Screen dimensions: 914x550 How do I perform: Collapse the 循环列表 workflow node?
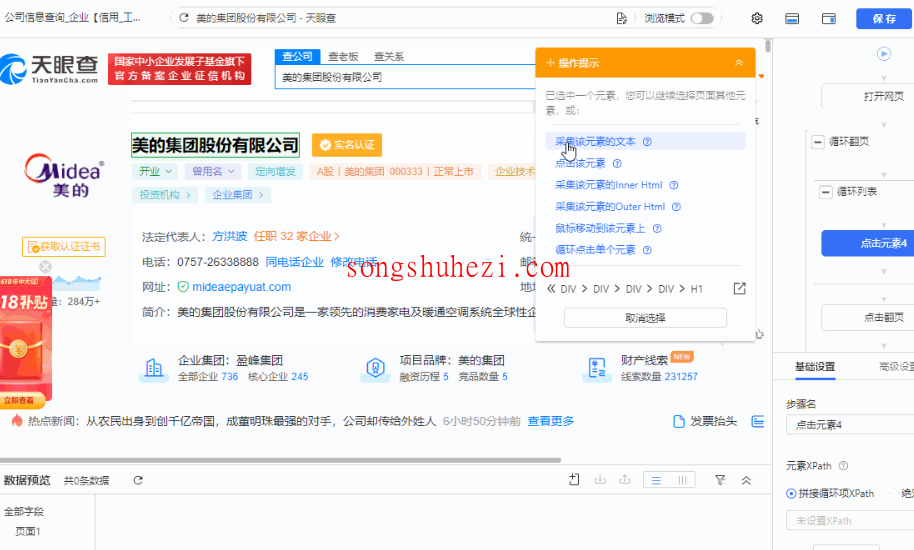click(826, 192)
